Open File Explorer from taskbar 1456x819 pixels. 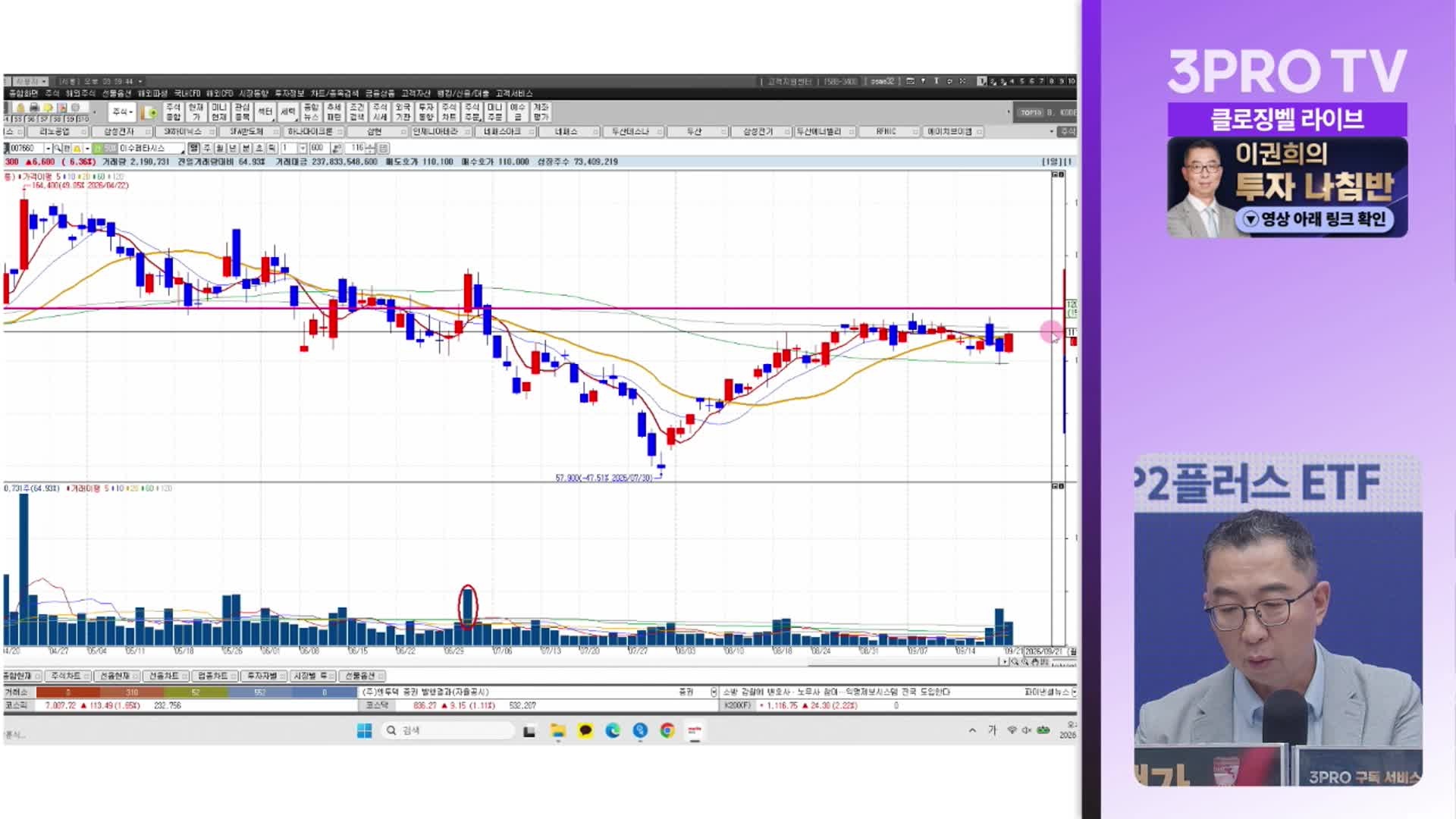click(x=558, y=730)
